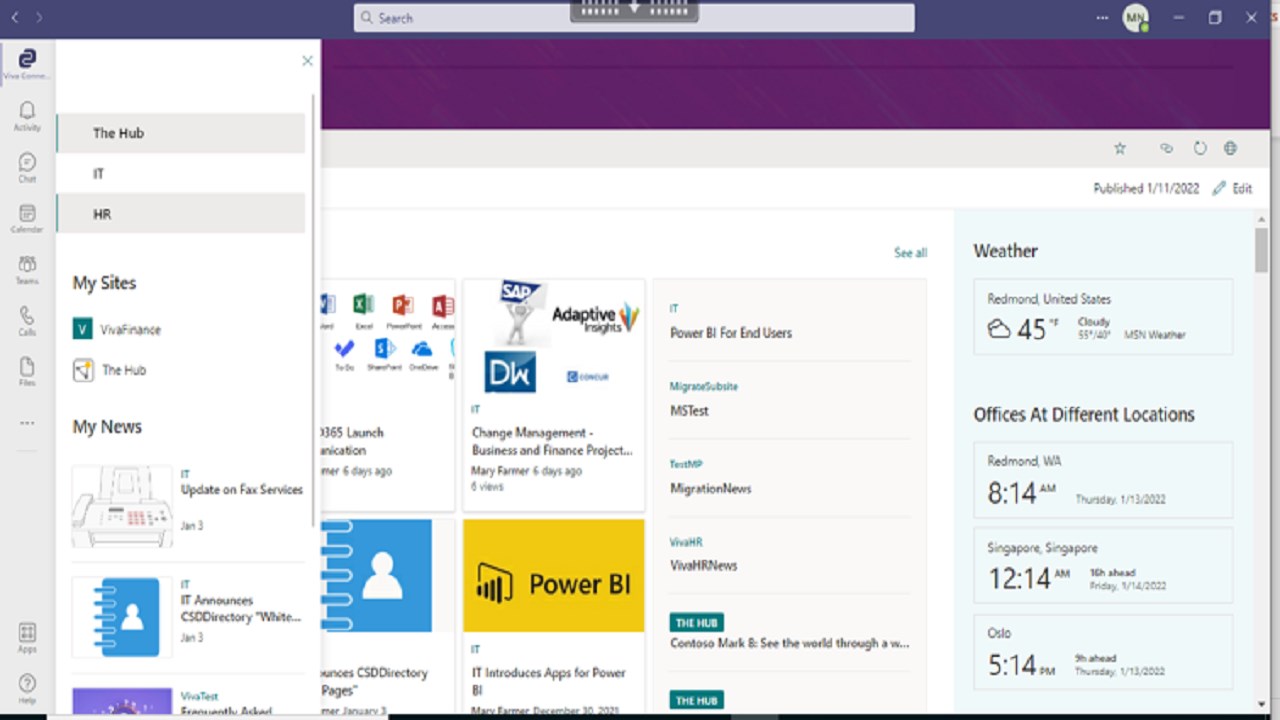The height and width of the screenshot is (720, 1280).
Task: Click the My Sites heading
Action: [104, 283]
